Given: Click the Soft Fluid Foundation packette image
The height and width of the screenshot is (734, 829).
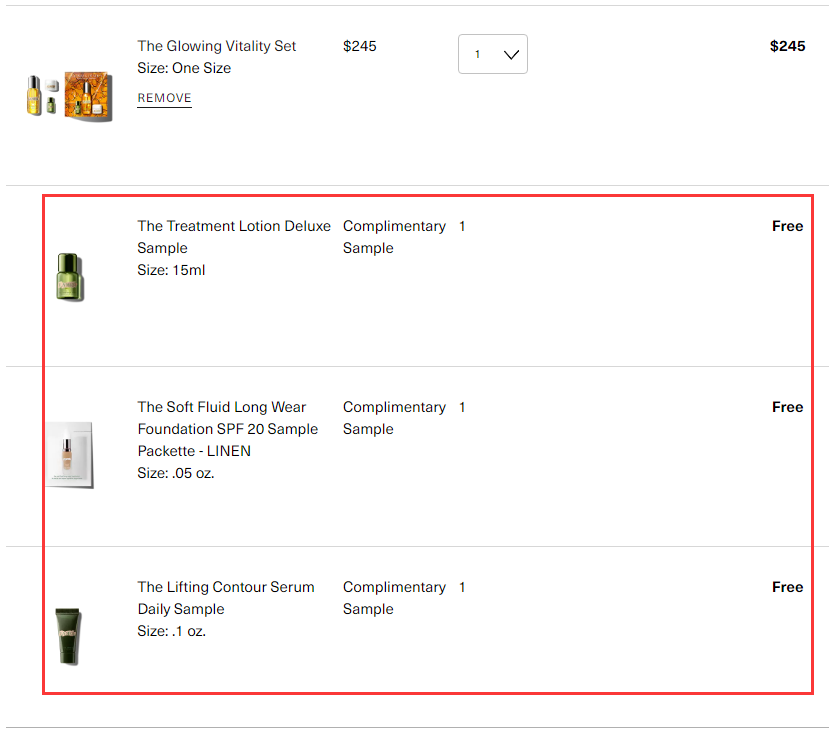Looking at the screenshot, I should [x=69, y=455].
